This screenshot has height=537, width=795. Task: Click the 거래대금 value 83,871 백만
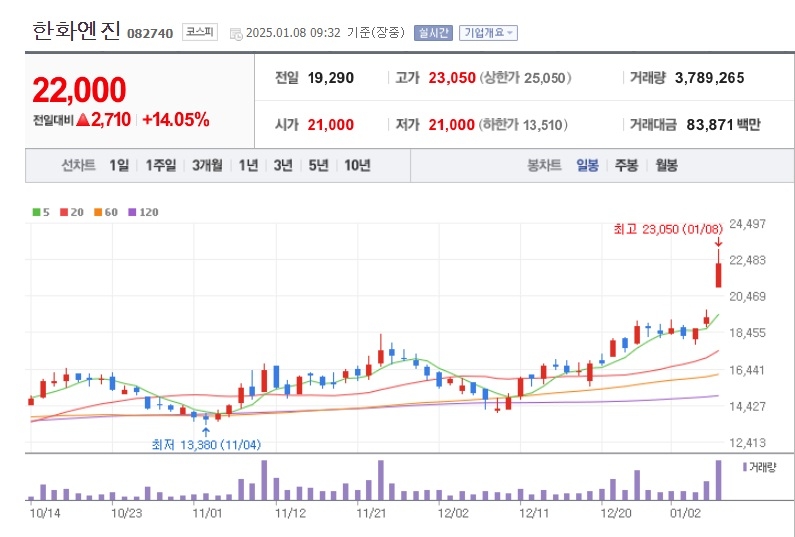[x=724, y=125]
